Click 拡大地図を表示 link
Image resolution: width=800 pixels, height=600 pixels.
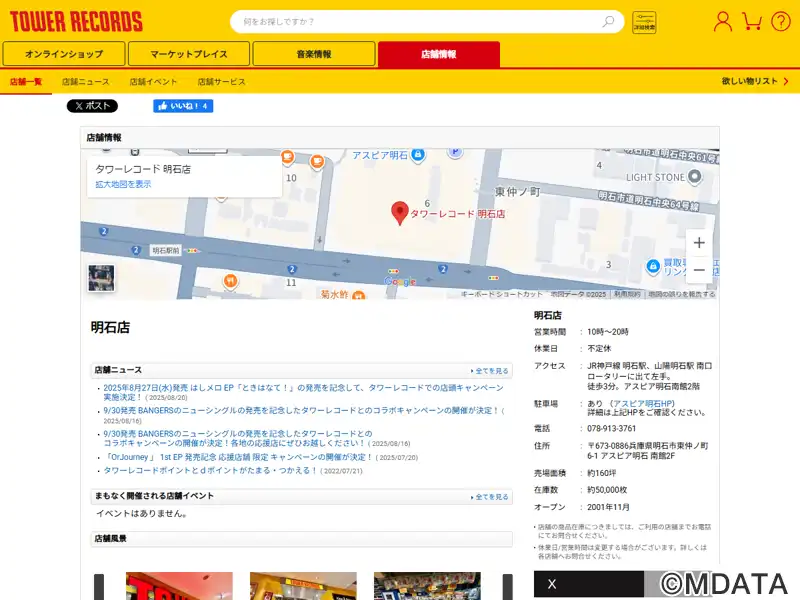tap(123, 184)
